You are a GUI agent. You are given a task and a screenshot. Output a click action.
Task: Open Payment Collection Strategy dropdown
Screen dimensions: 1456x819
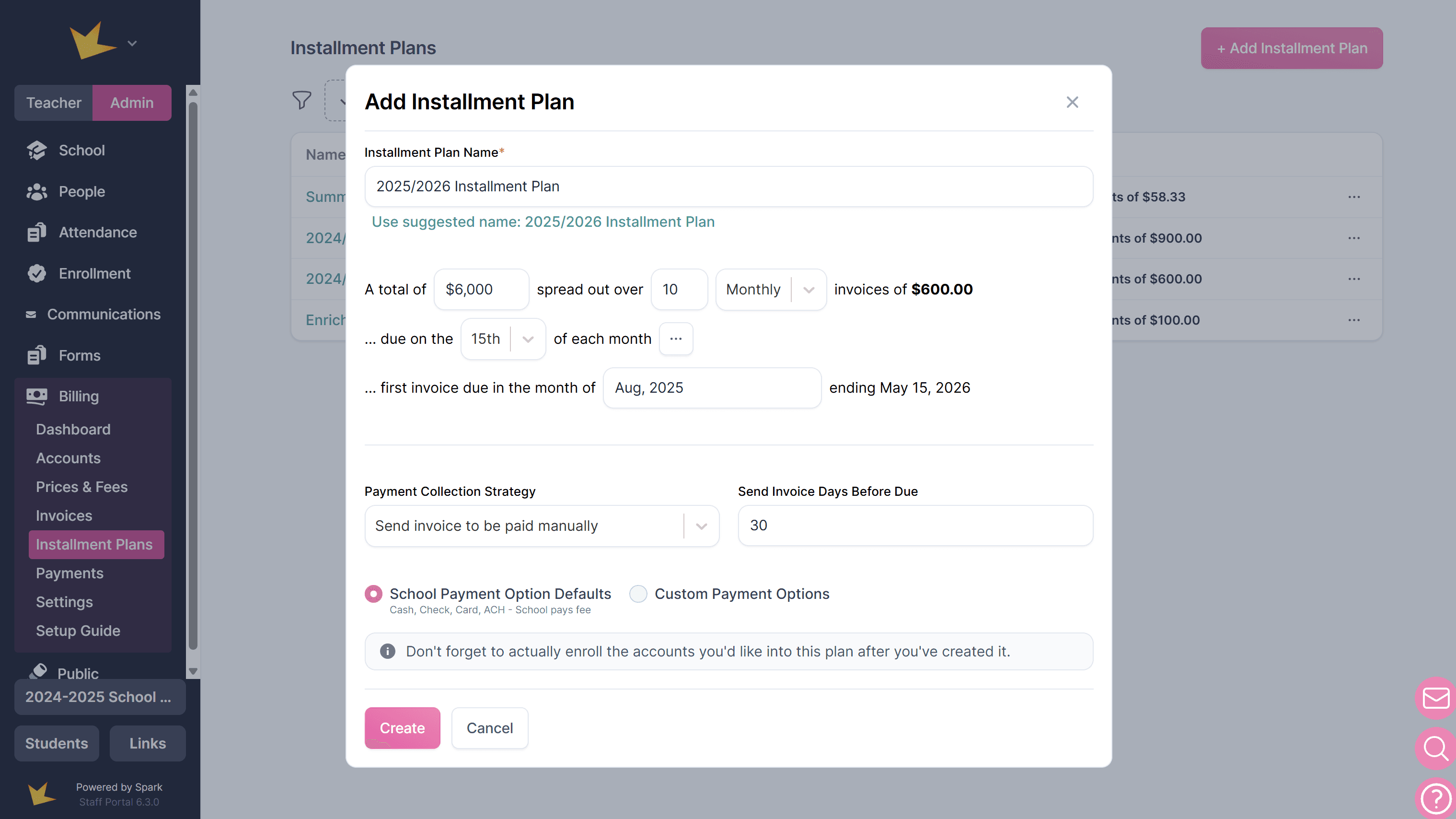click(x=542, y=526)
